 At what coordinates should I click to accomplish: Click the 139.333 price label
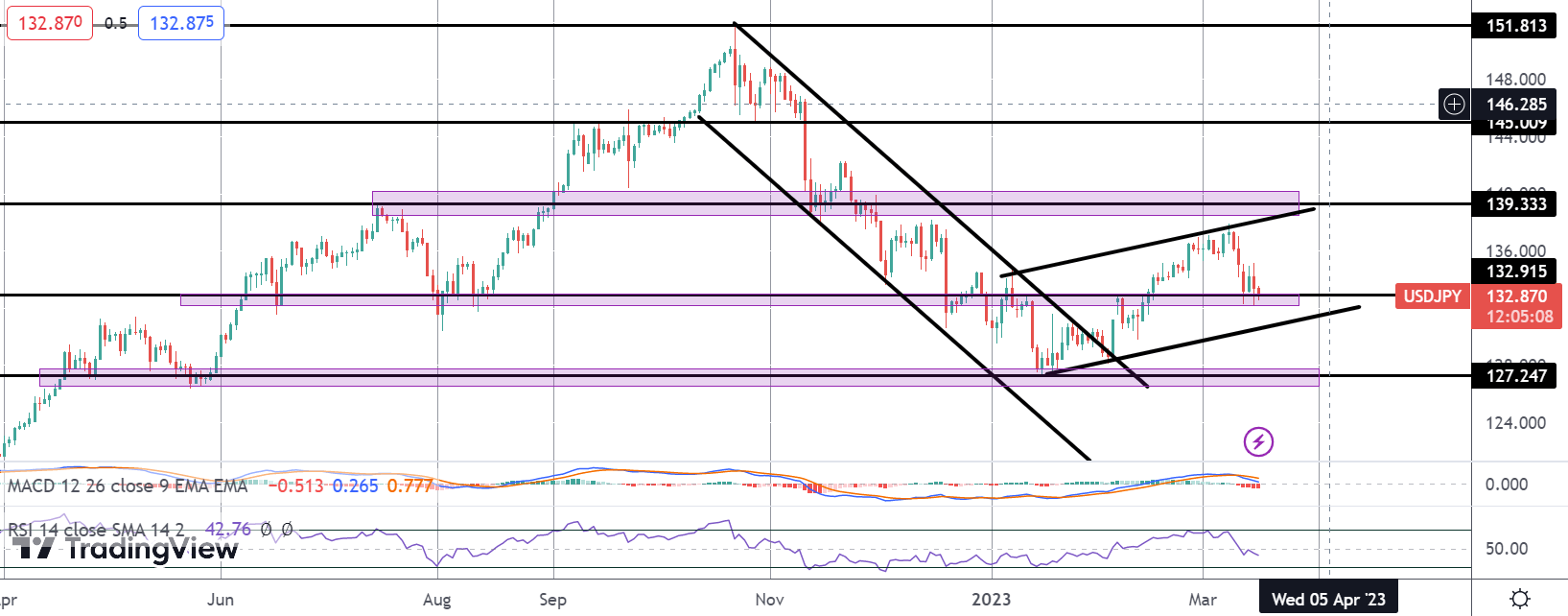coord(1516,203)
